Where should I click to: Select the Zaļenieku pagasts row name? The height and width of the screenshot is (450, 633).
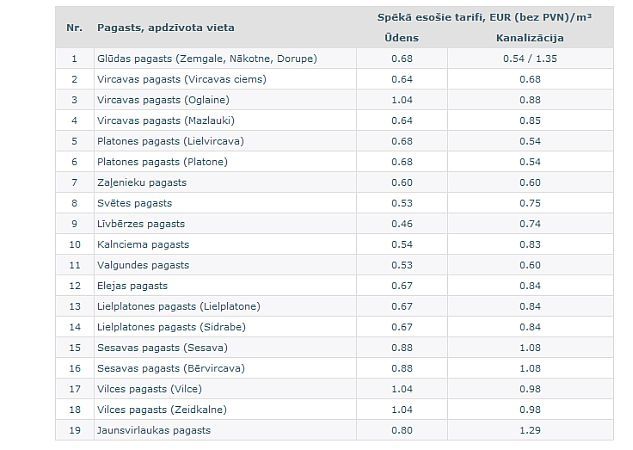click(142, 183)
